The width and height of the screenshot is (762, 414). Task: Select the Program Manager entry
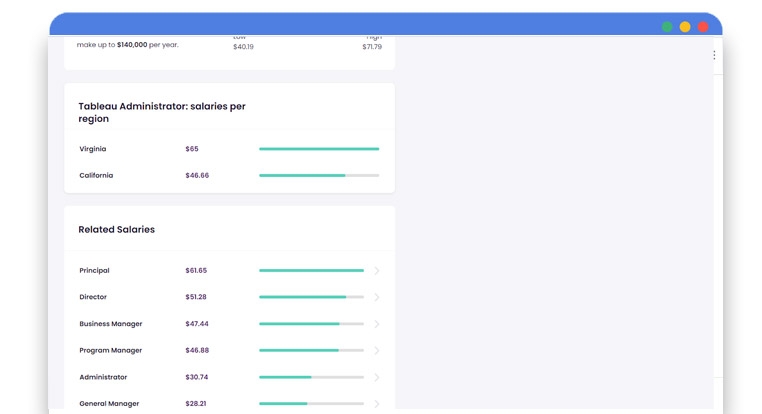coord(111,351)
